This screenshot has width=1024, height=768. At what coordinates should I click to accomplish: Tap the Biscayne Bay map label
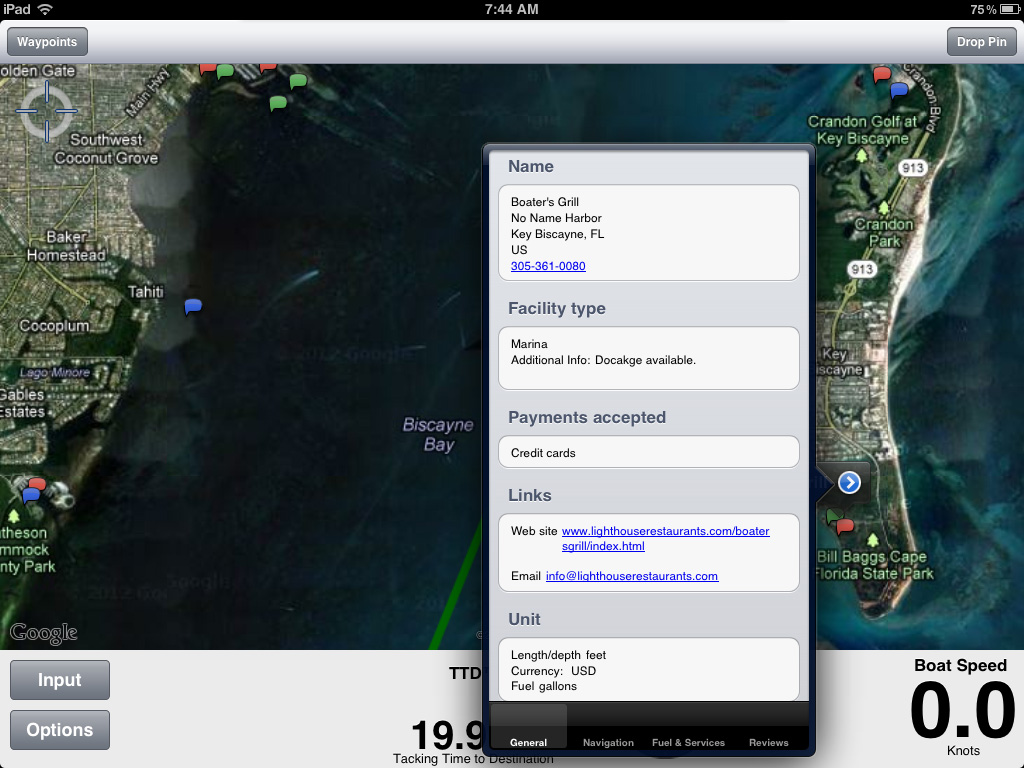pos(438,435)
